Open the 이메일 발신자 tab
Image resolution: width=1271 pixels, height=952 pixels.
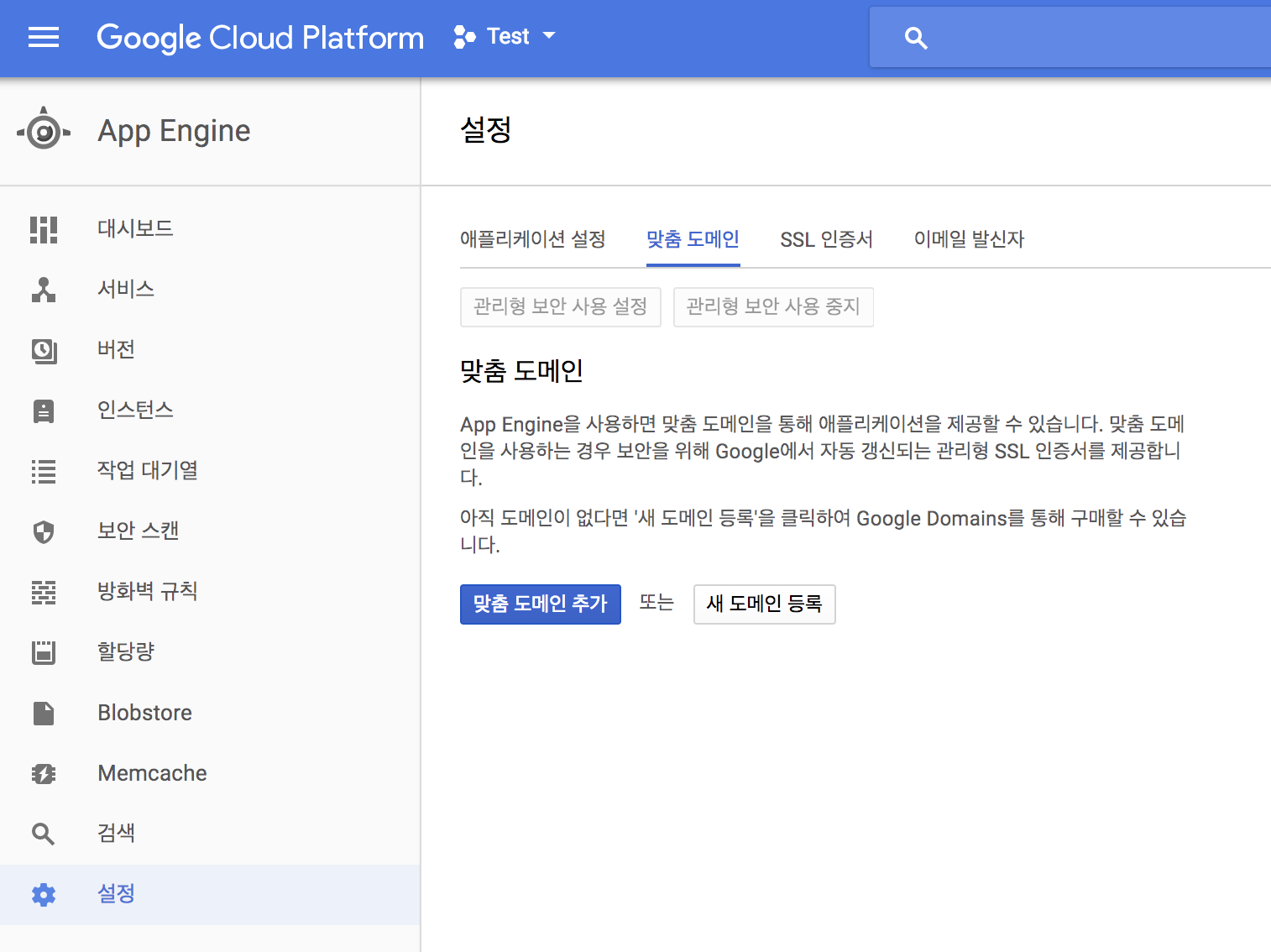click(x=970, y=239)
